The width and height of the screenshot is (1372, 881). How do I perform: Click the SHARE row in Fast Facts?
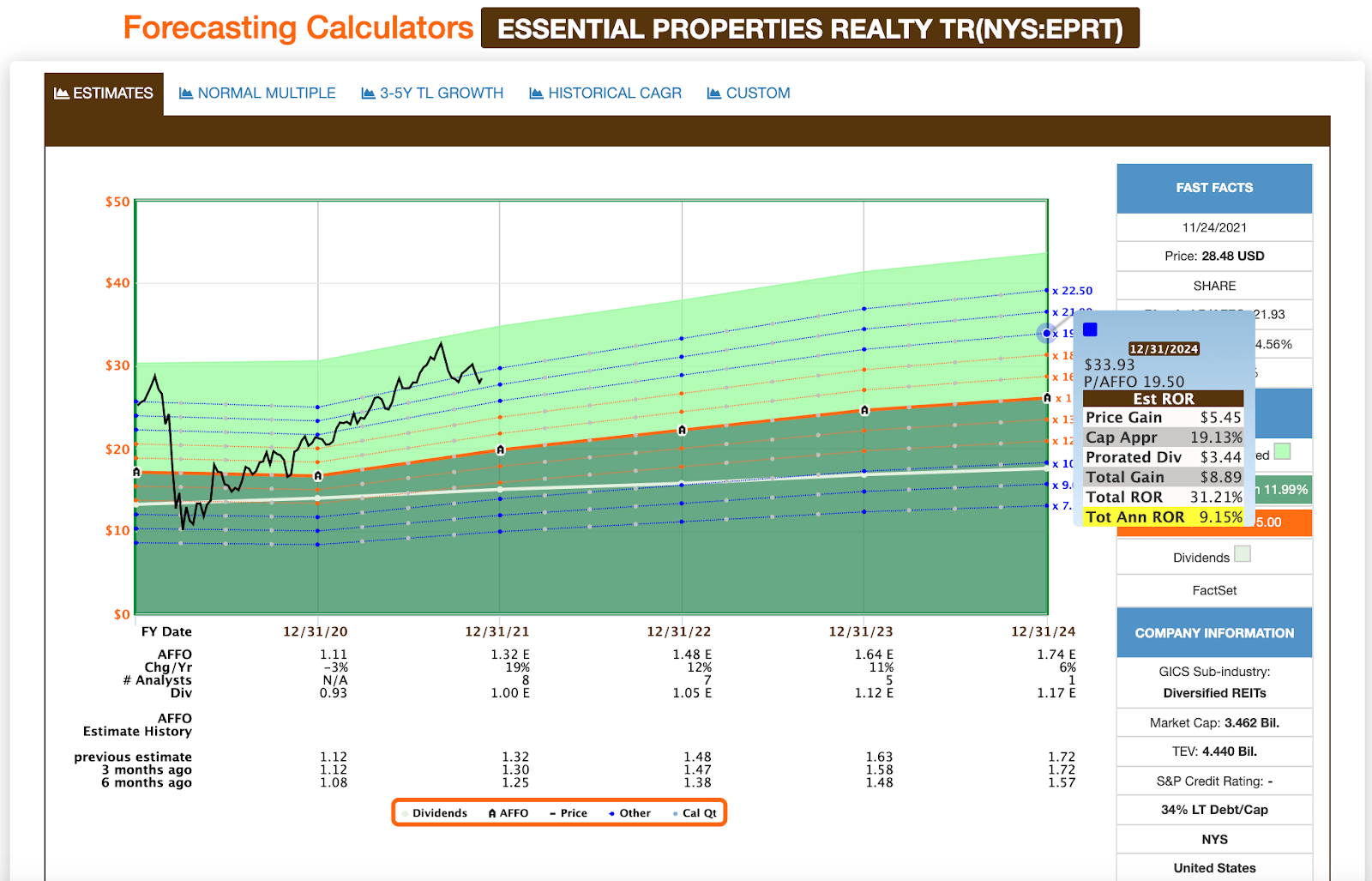coord(1214,286)
